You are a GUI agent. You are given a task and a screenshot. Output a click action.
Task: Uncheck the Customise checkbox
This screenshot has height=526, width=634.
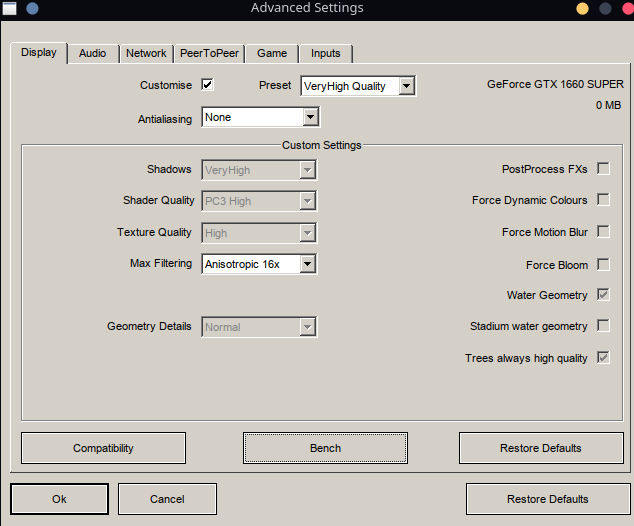point(207,85)
